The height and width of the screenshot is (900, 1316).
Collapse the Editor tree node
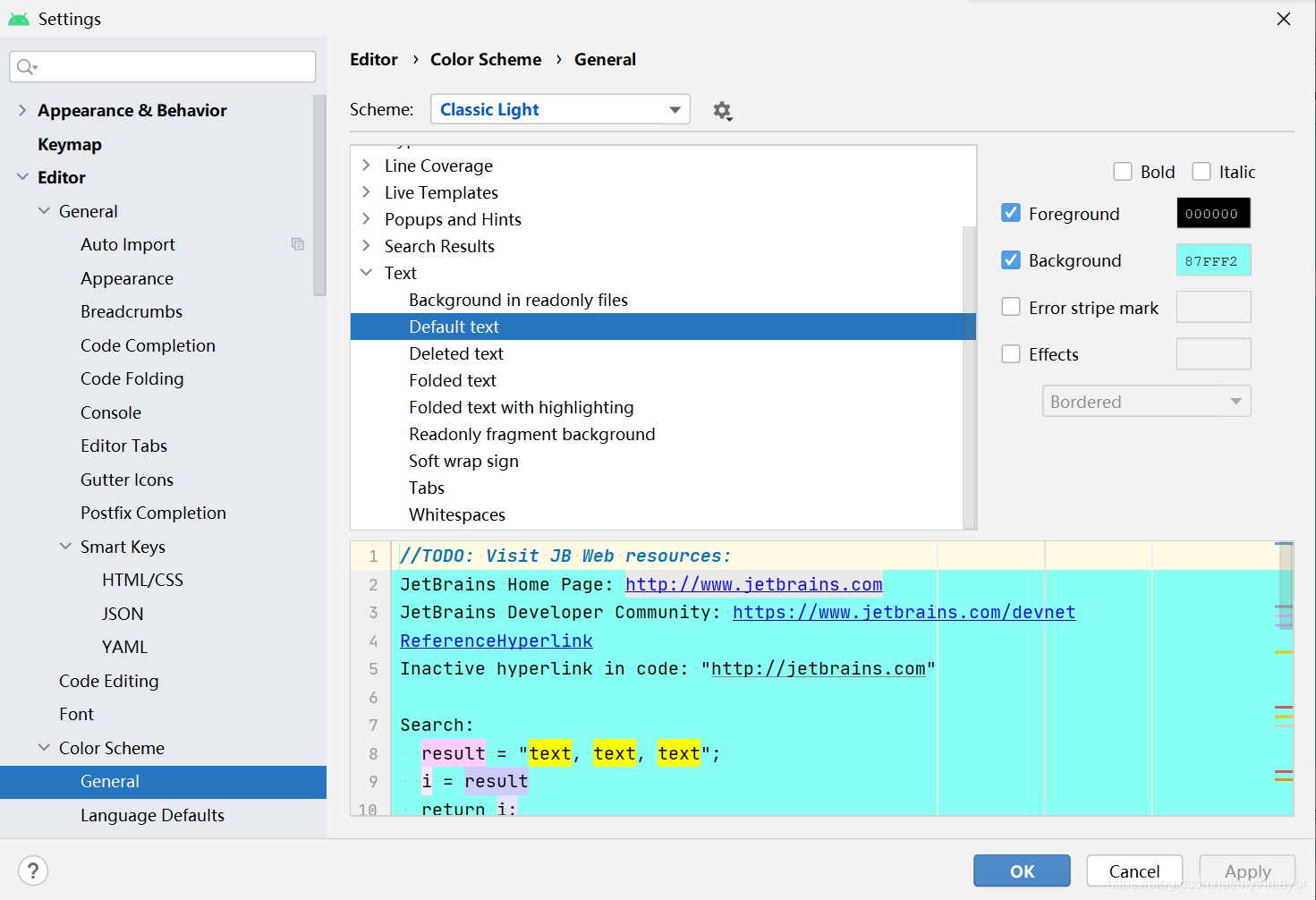pos(22,177)
